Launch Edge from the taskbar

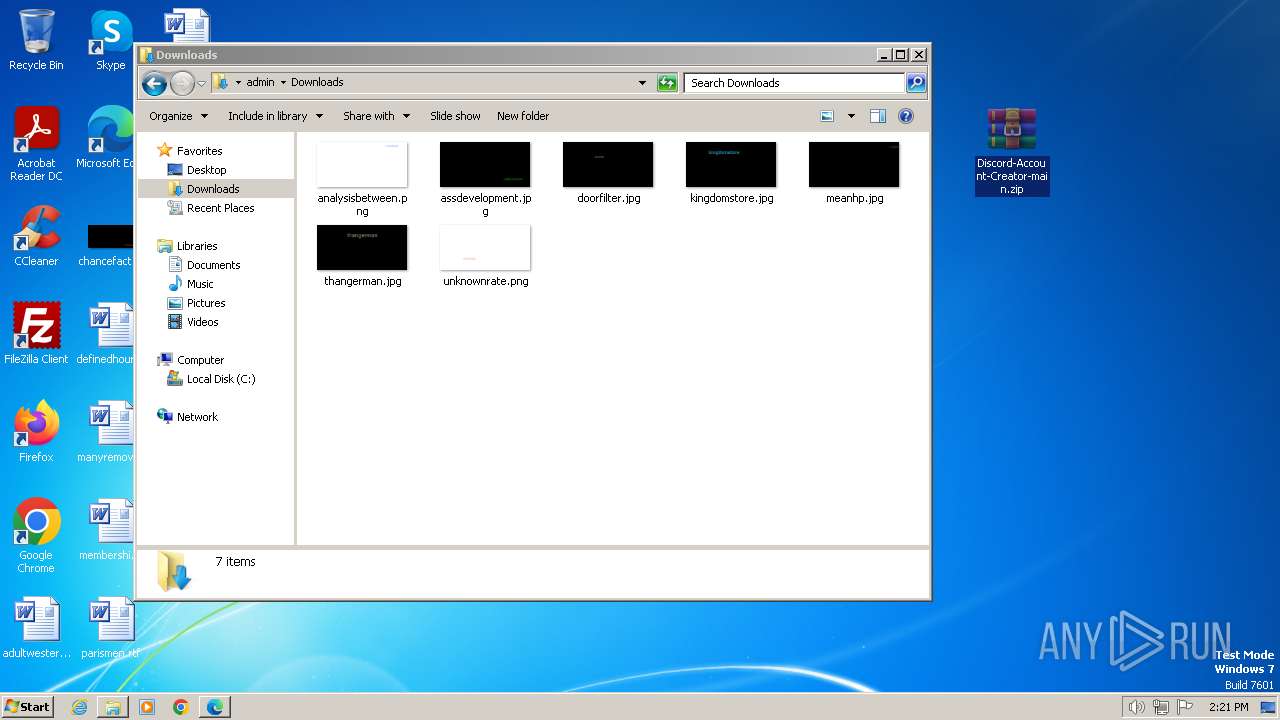(215, 707)
